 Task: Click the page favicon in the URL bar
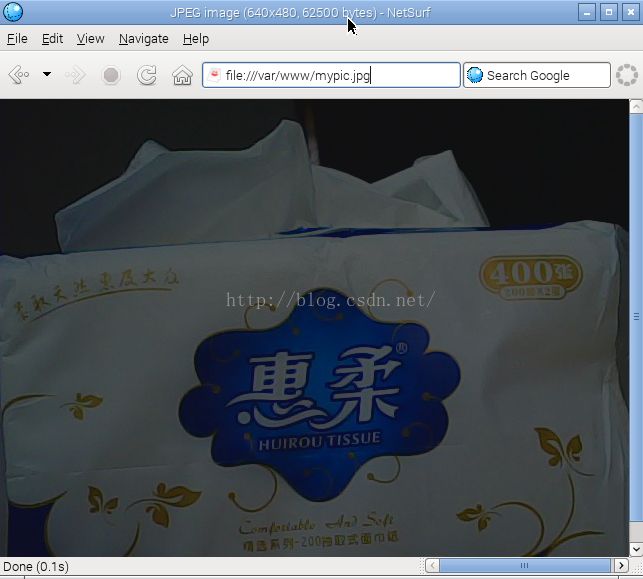214,75
